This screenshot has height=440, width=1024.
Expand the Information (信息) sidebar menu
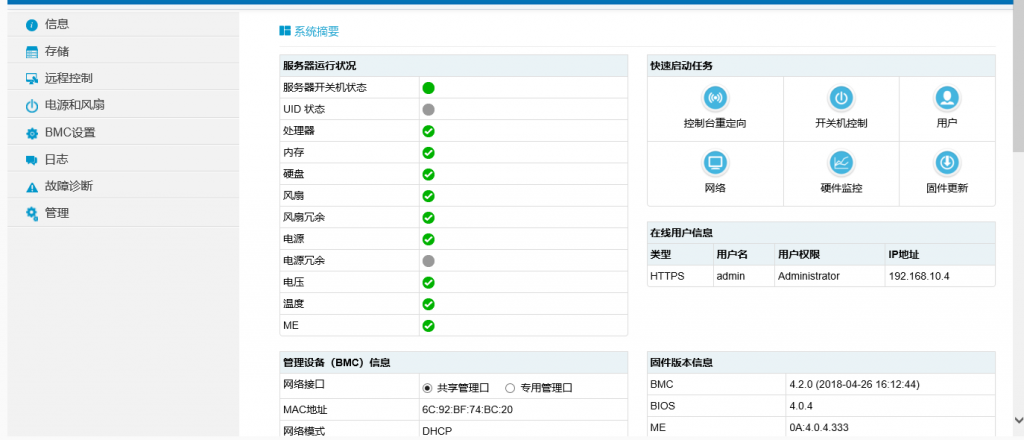pyautogui.click(x=57, y=24)
